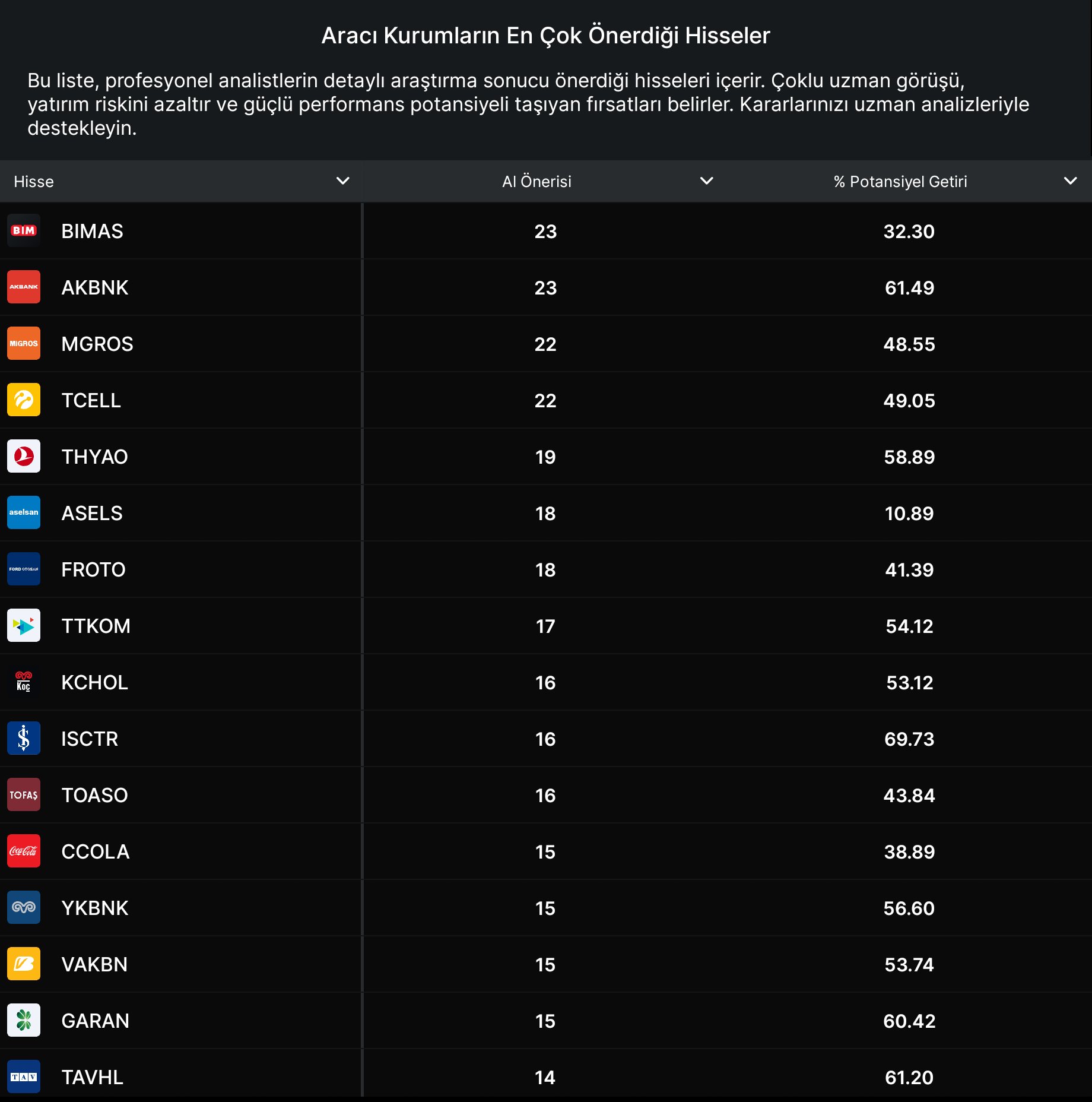Viewport: 1092px width, 1102px height.
Task: Click the Garanti clover logo icon
Action: pos(24,1020)
